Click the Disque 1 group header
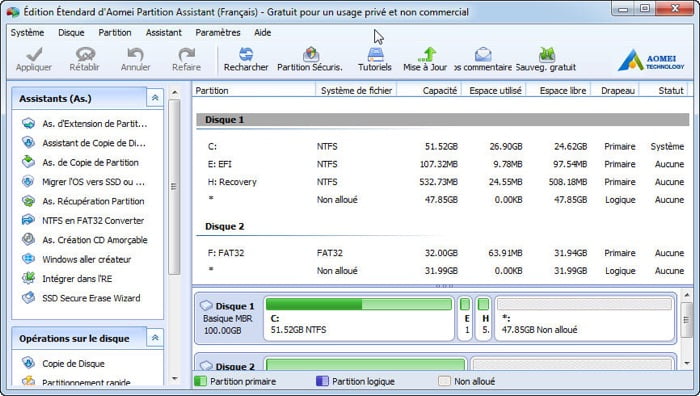The image size is (700, 396). (x=443, y=120)
